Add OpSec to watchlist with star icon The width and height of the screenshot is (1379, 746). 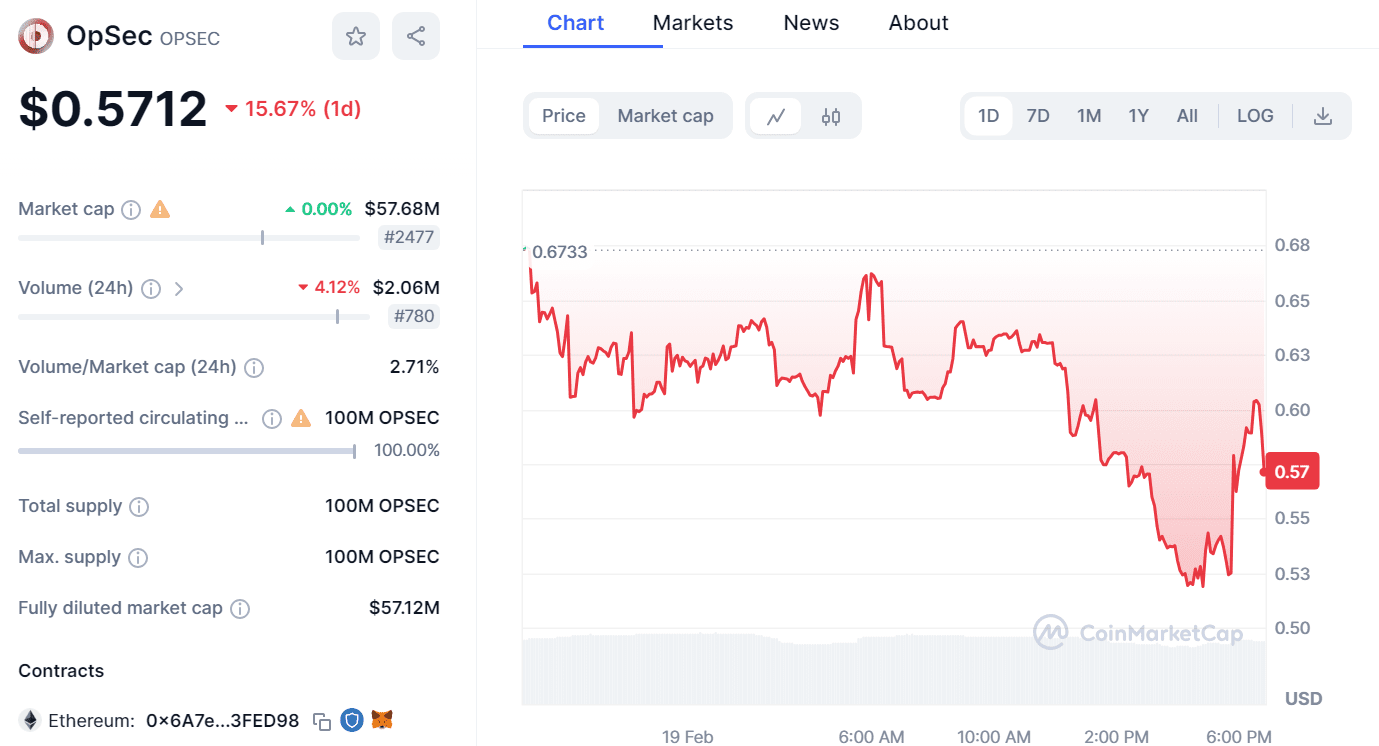[x=355, y=37]
